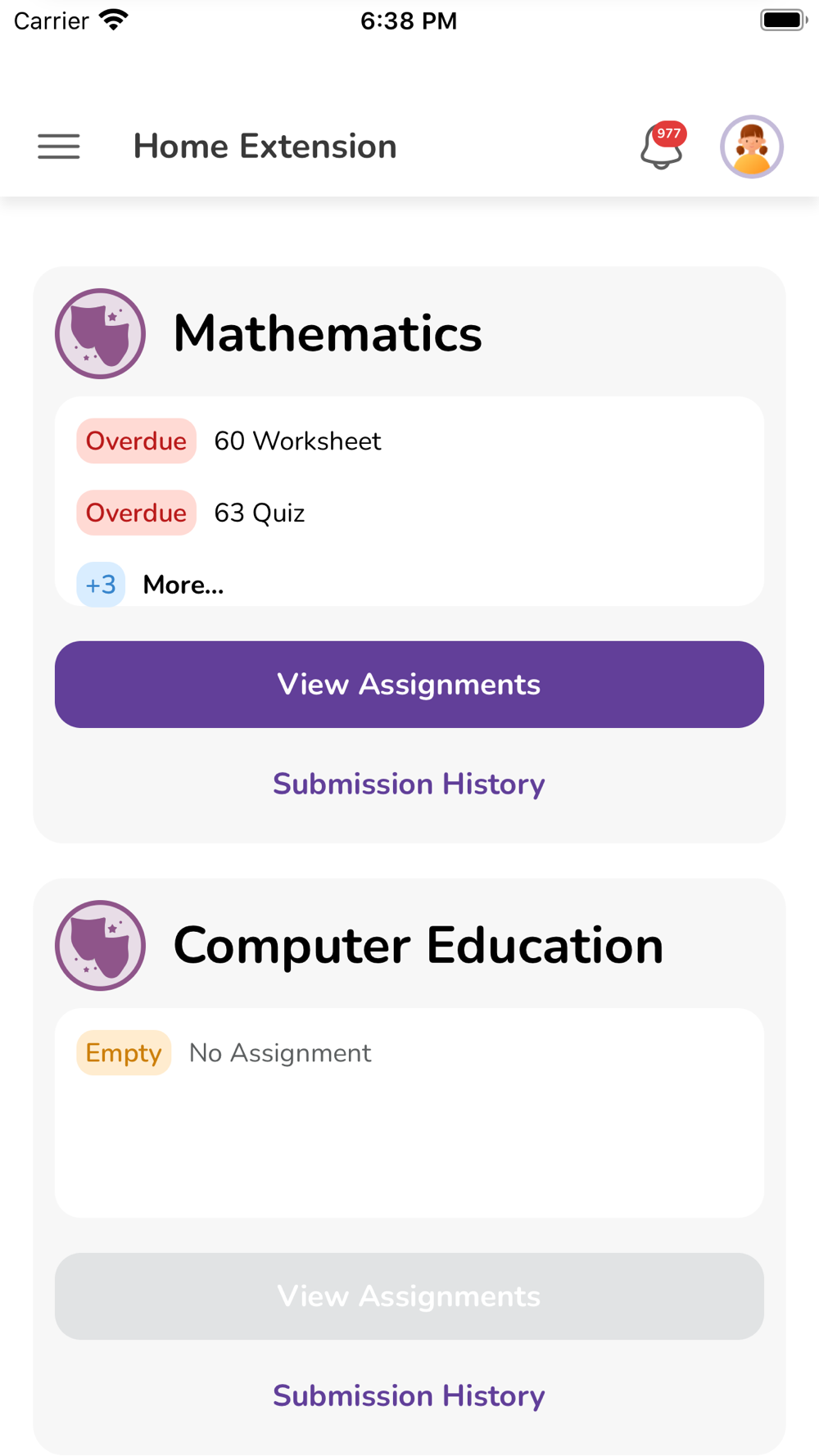
Task: Expand the +3 more assignments badge
Action: tap(101, 585)
